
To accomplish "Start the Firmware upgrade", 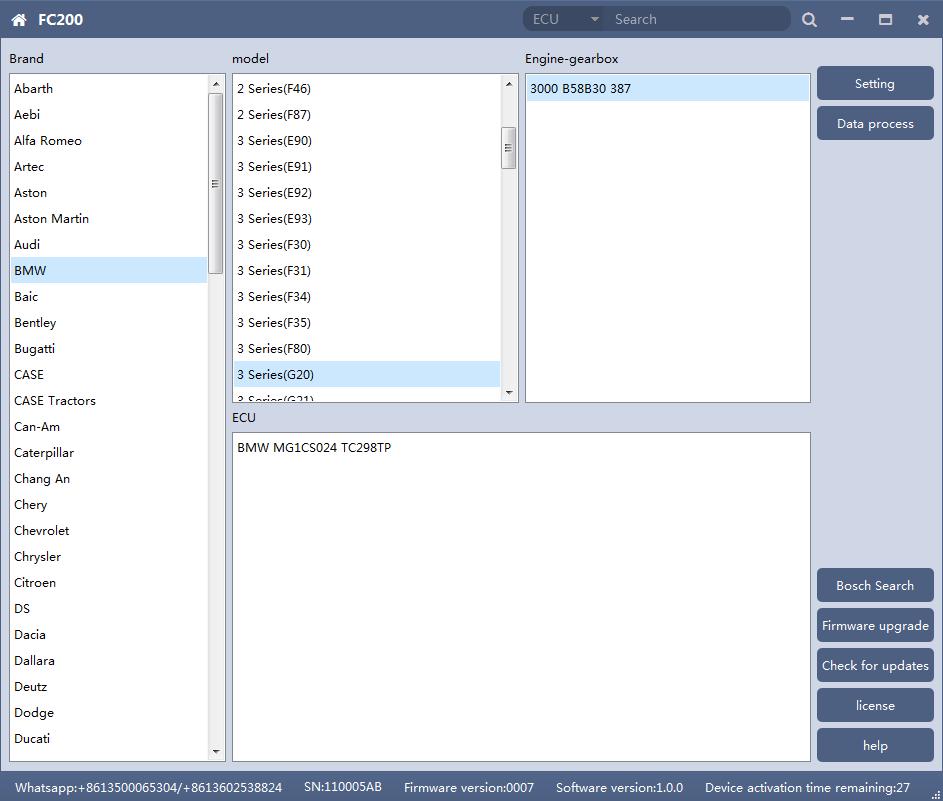I will 874,626.
